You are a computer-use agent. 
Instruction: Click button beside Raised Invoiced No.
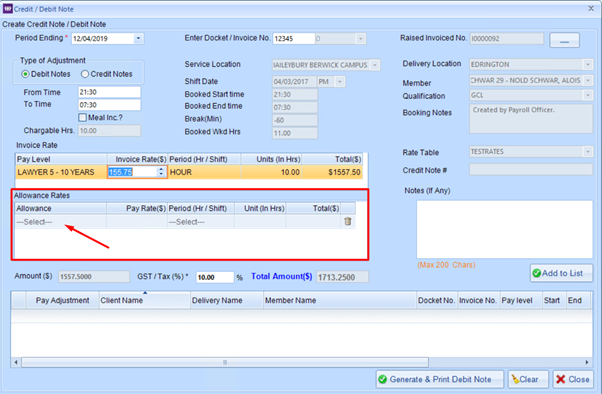tap(564, 40)
